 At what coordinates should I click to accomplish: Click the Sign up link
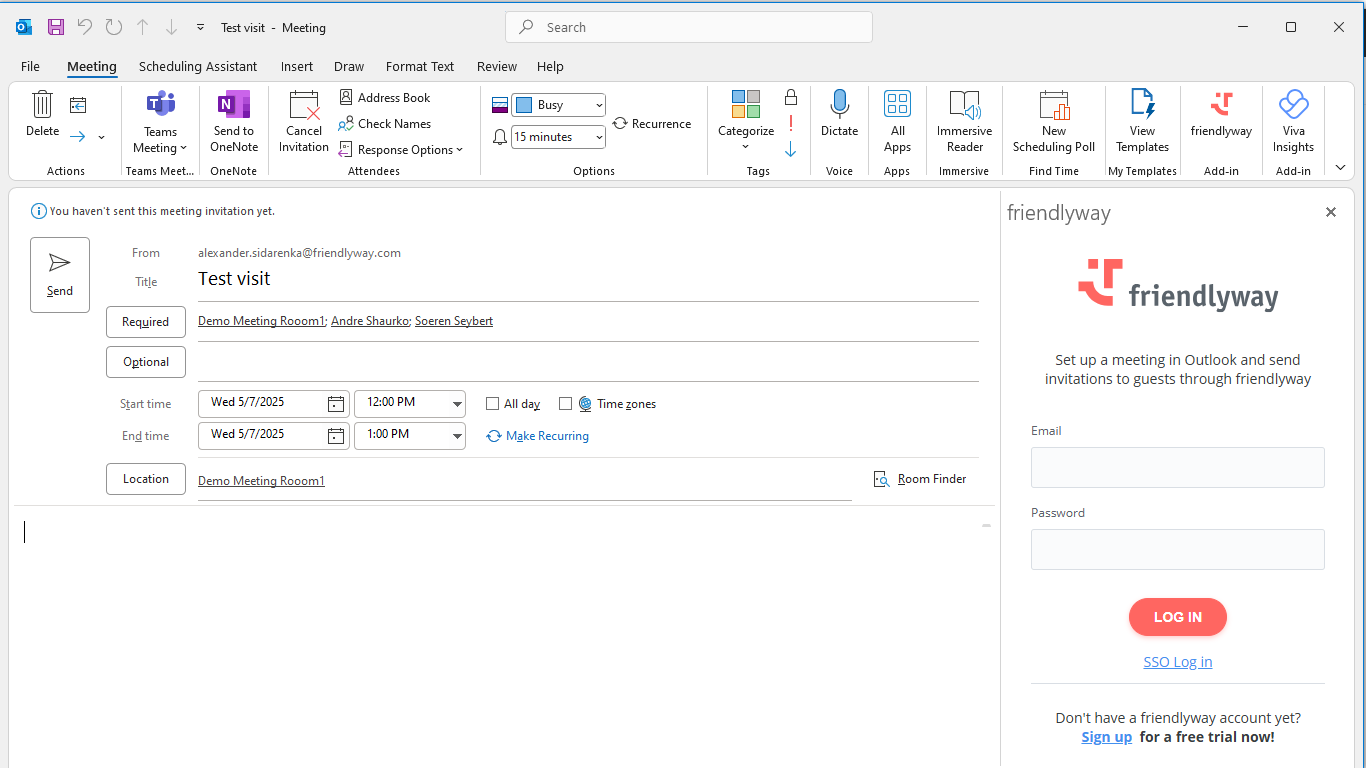(1107, 737)
